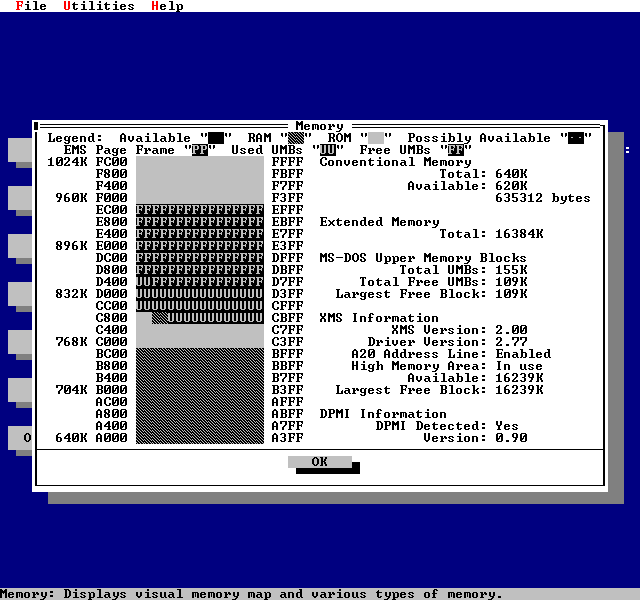Click the "Extended Memory" heading

tap(380, 222)
